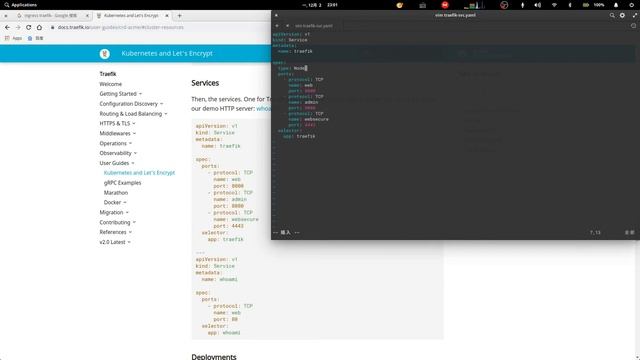Click 'port: 4443' line in docs code
The image size is (640, 360).
tap(228, 226)
